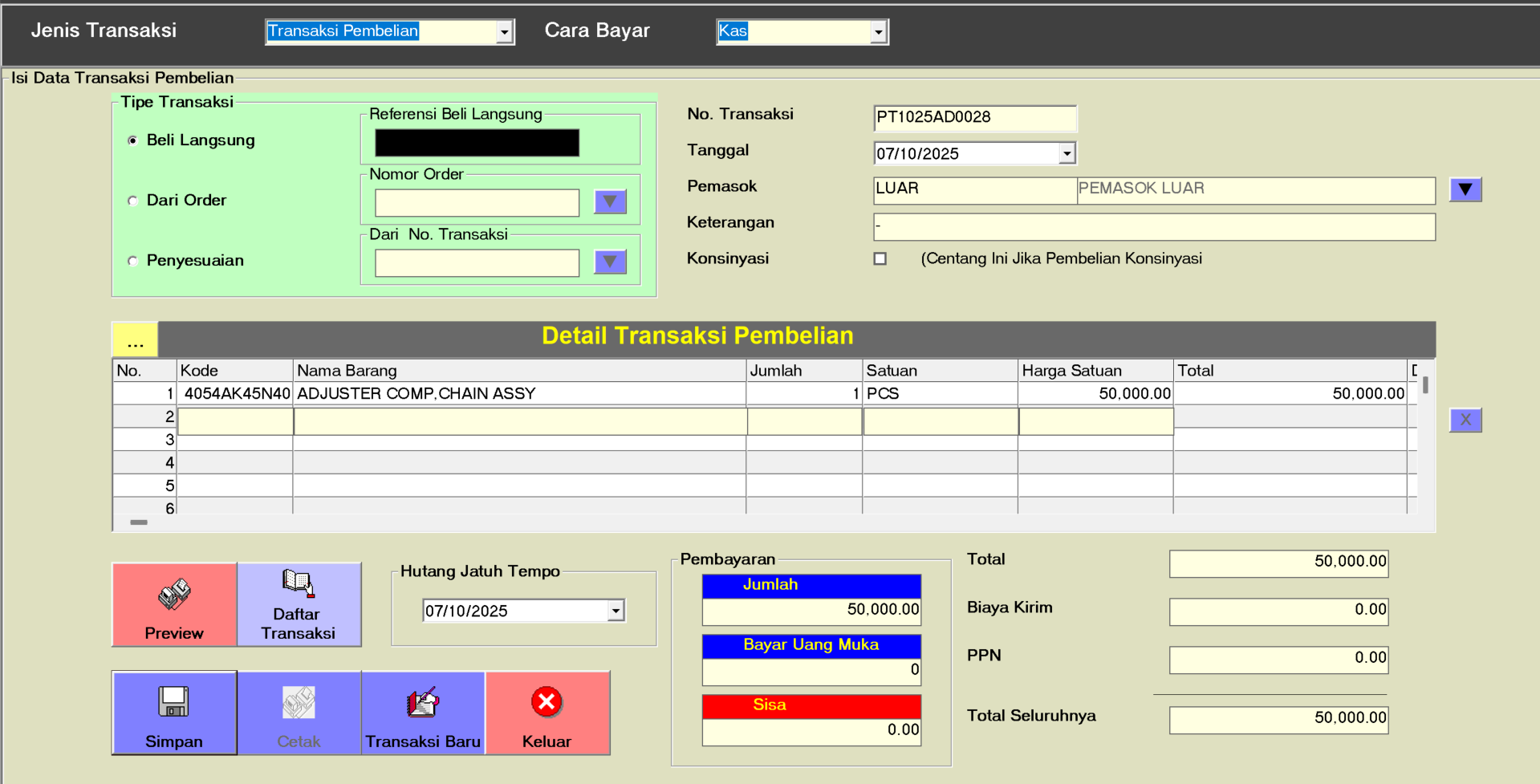
Task: Open the Tanggal date picker dropdown
Action: tap(1067, 153)
